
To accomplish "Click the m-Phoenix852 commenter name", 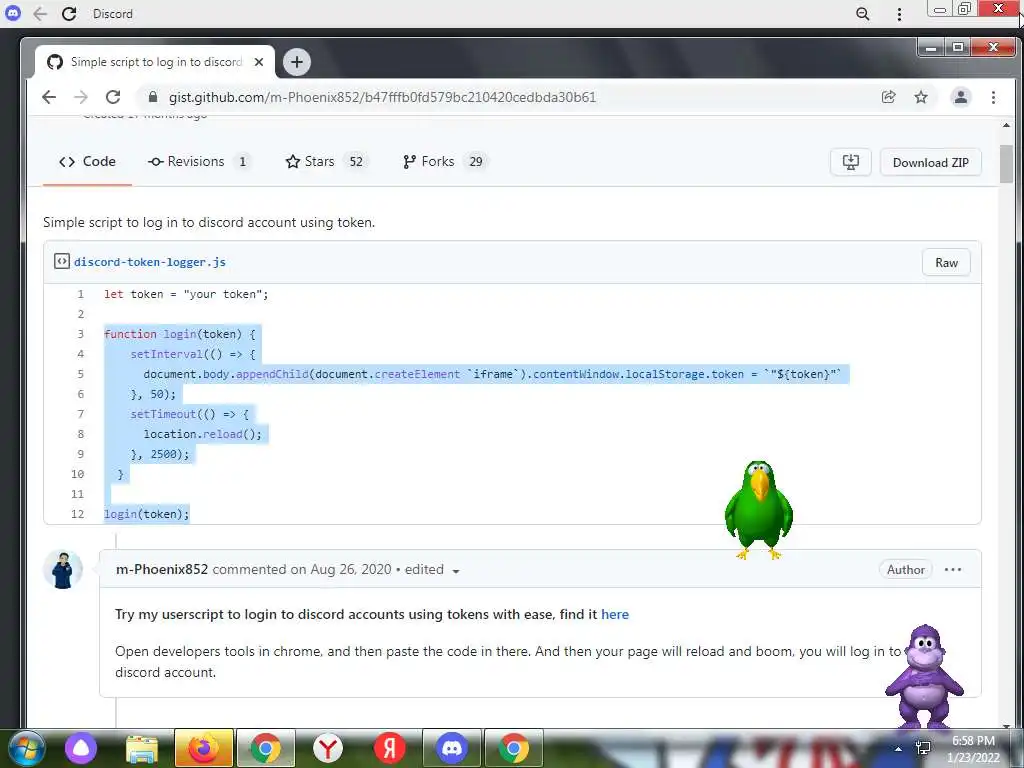I will point(162,569).
